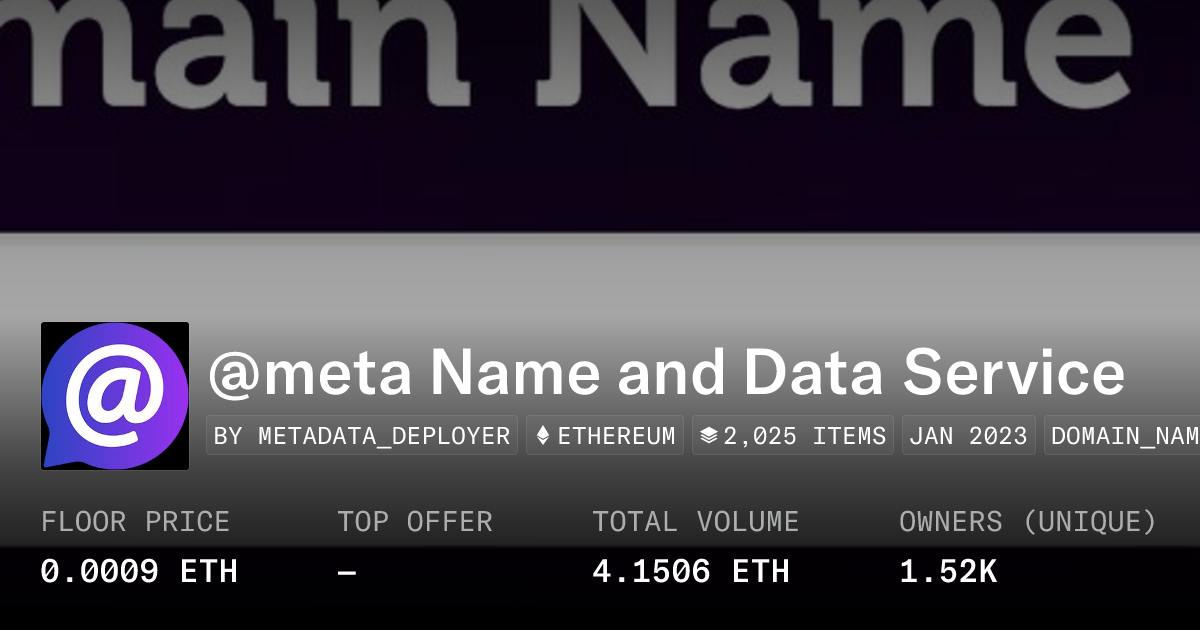
Task: Click the TOTAL VOLUME stat label
Action: coord(695,522)
